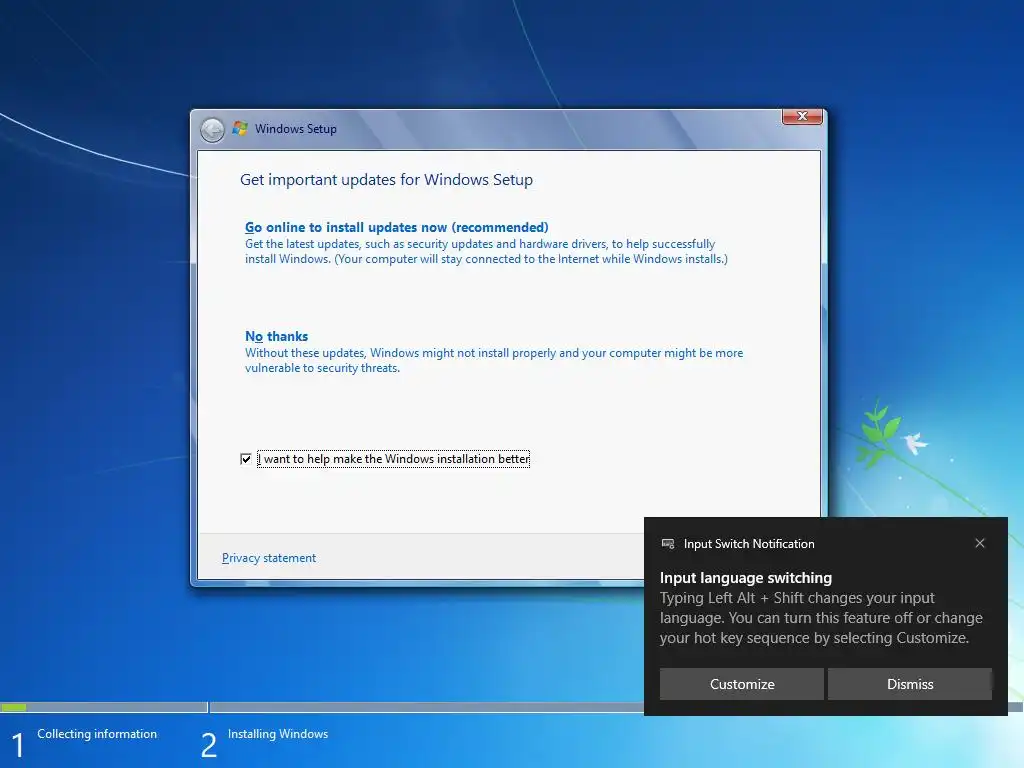Toggle the help make Windows installation better checkbox
This screenshot has height=768, width=1024.
[246, 459]
